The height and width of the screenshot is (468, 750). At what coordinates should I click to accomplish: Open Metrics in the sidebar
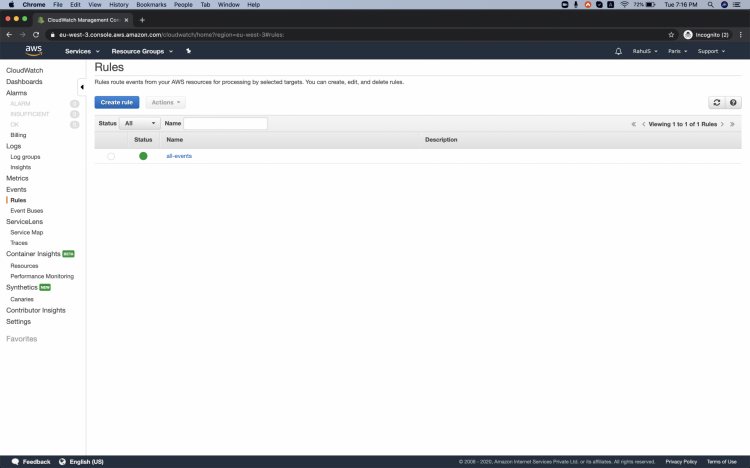click(17, 178)
